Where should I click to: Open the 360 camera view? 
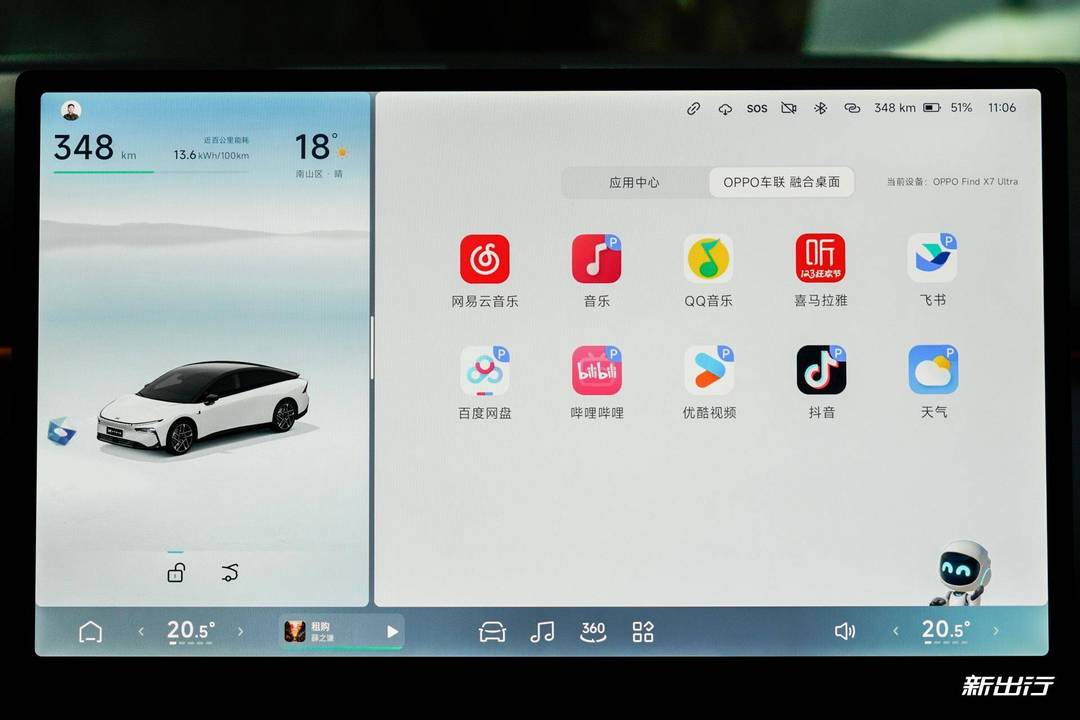[593, 632]
